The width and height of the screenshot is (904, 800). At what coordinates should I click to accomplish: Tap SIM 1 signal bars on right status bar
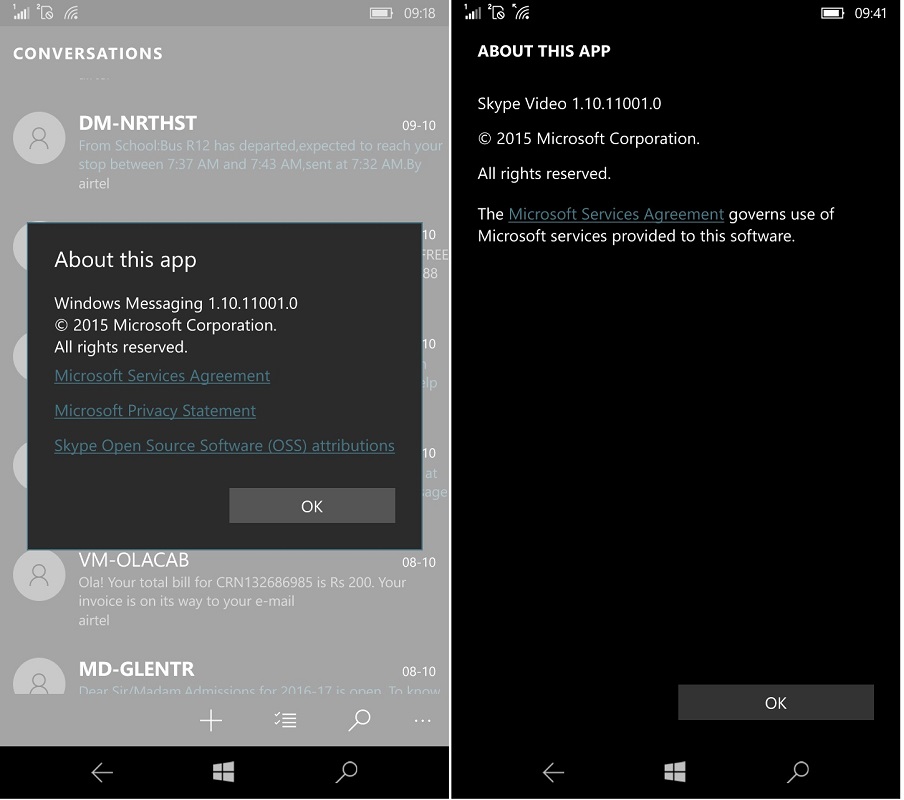pyautogui.click(x=472, y=12)
